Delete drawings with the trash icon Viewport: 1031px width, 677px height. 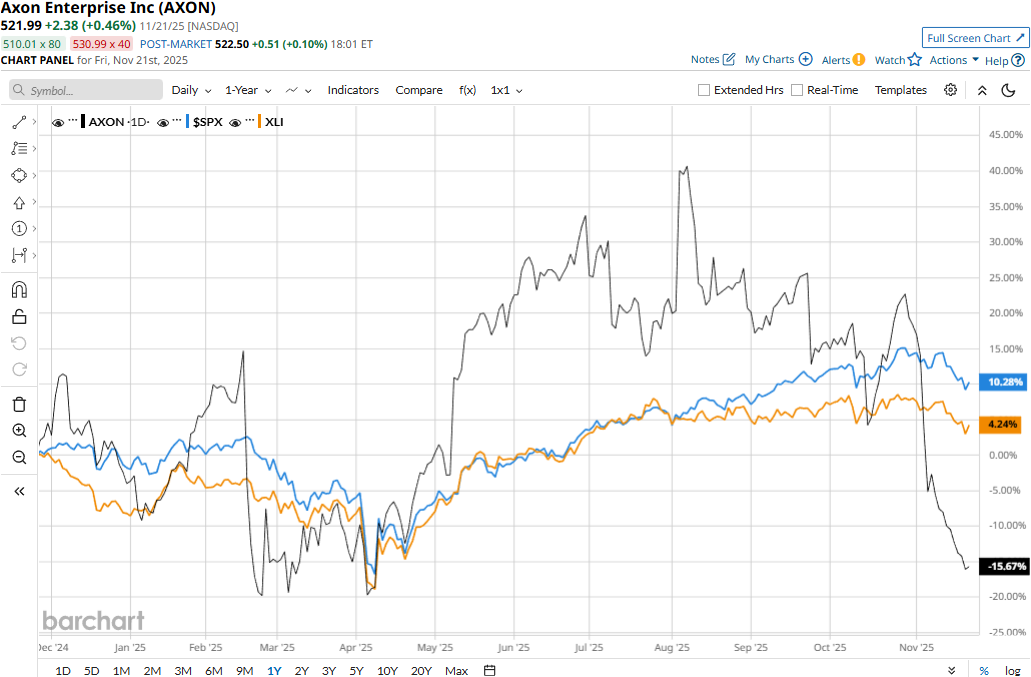[x=19, y=404]
